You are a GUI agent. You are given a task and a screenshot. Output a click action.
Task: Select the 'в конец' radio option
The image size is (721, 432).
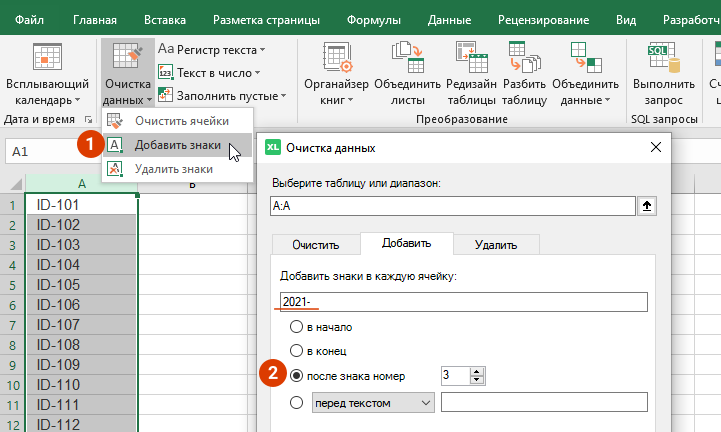(x=295, y=351)
